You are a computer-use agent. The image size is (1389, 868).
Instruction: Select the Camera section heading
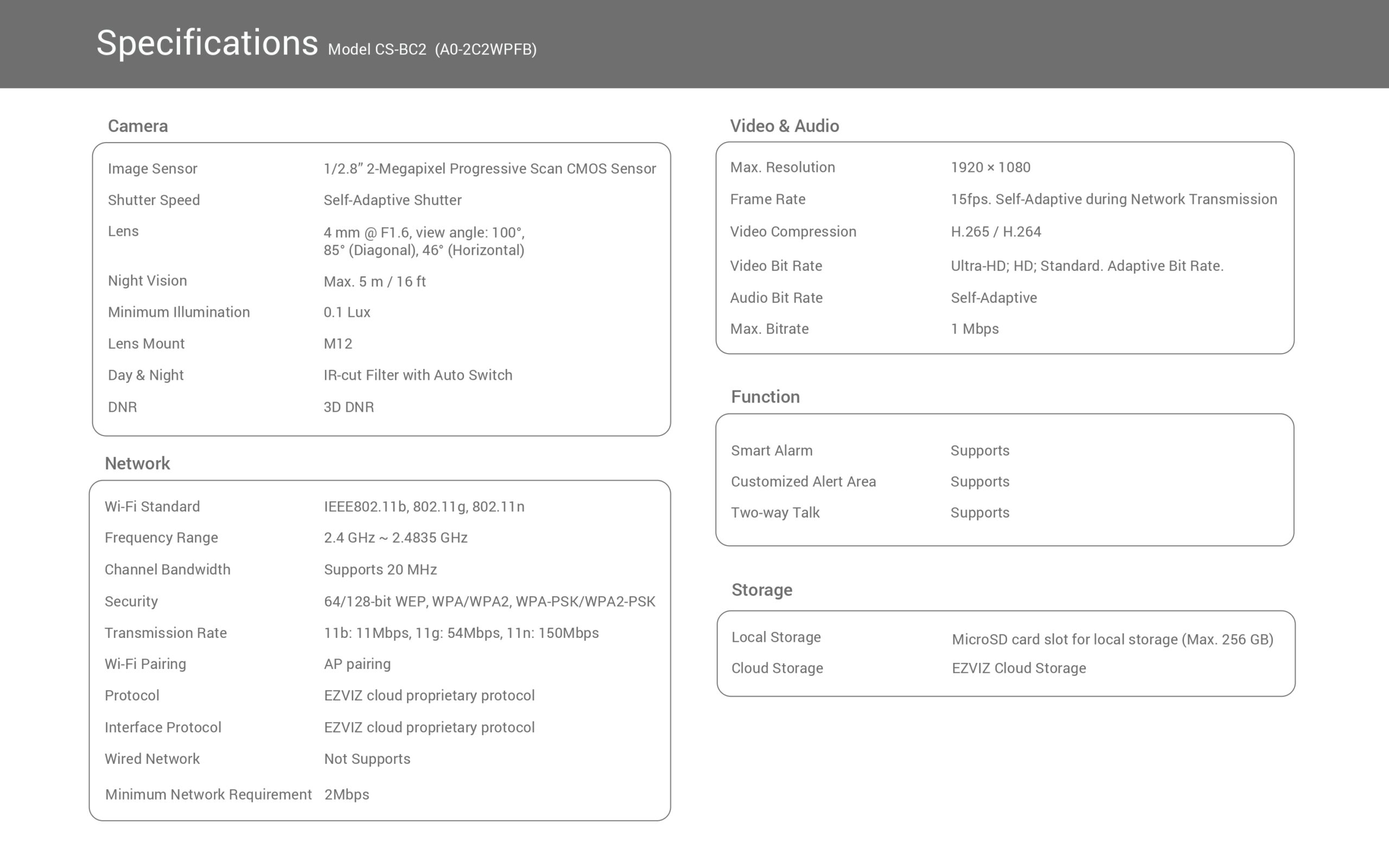[x=138, y=126]
